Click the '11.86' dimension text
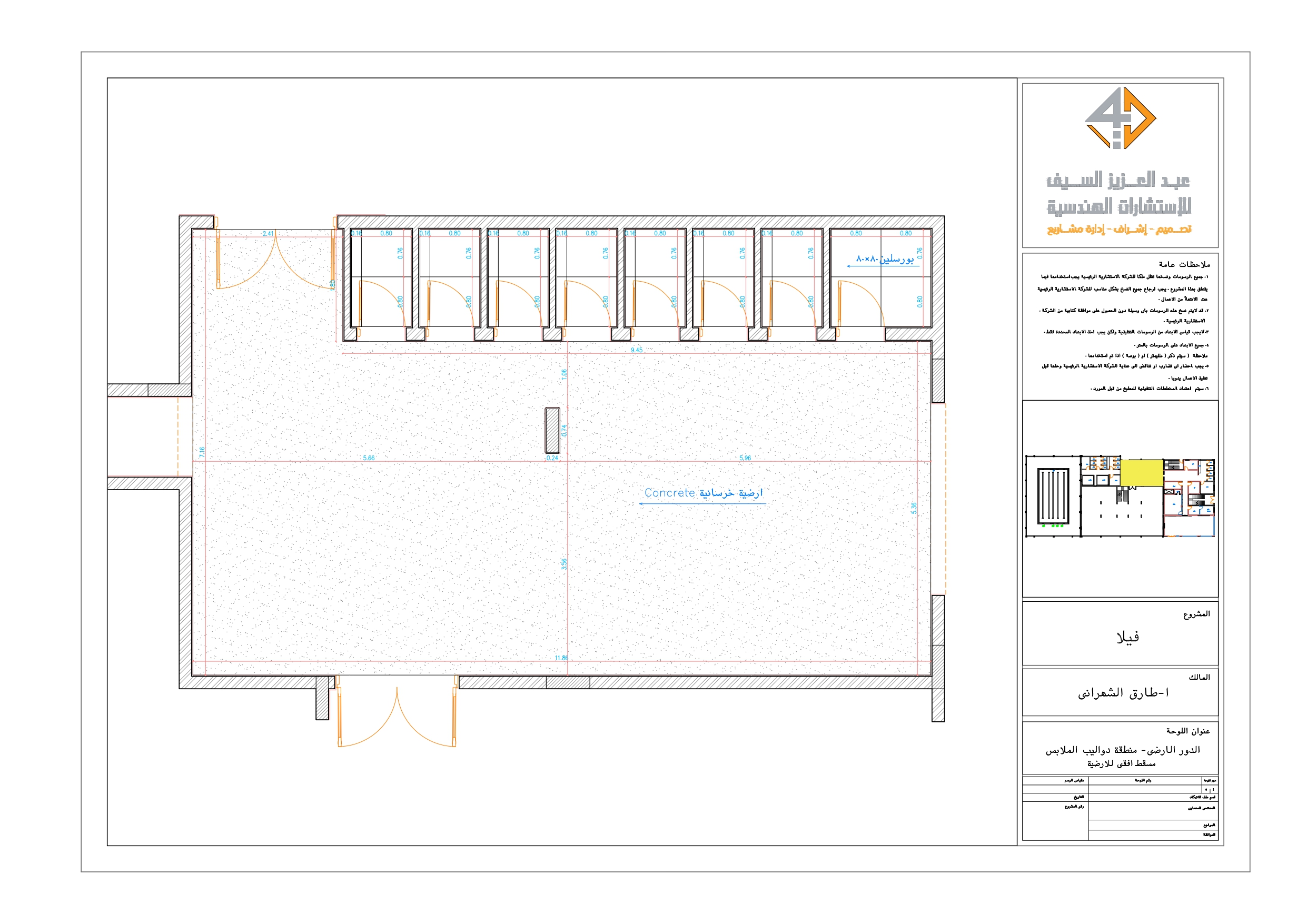The width and height of the screenshot is (1307, 924). pos(561,658)
